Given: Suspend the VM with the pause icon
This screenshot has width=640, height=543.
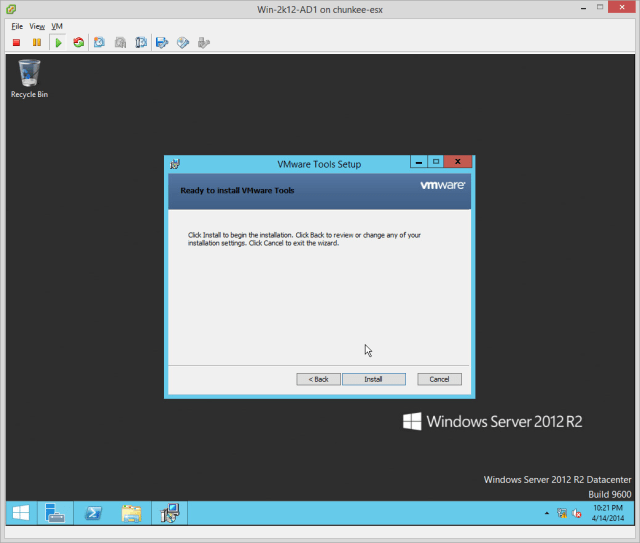Looking at the screenshot, I should click(37, 42).
